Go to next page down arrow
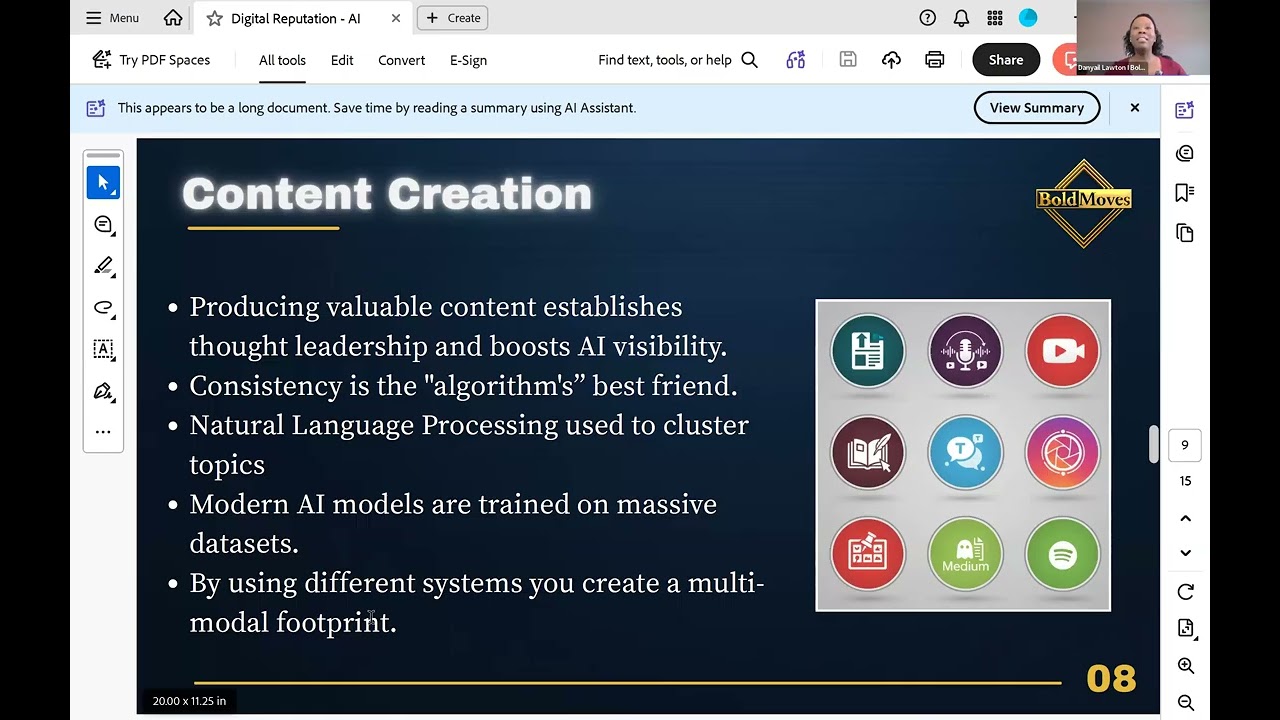 [1186, 553]
